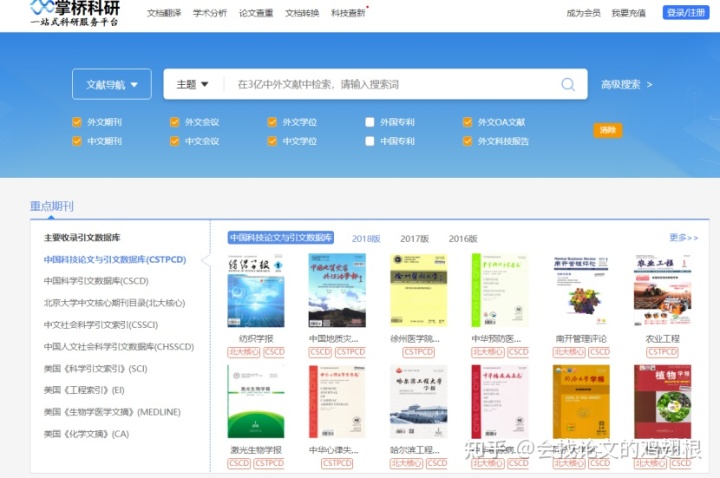Image resolution: width=720 pixels, height=478 pixels.
Task: Select 美国《化学文摘》(CA)
Action: (x=86, y=434)
